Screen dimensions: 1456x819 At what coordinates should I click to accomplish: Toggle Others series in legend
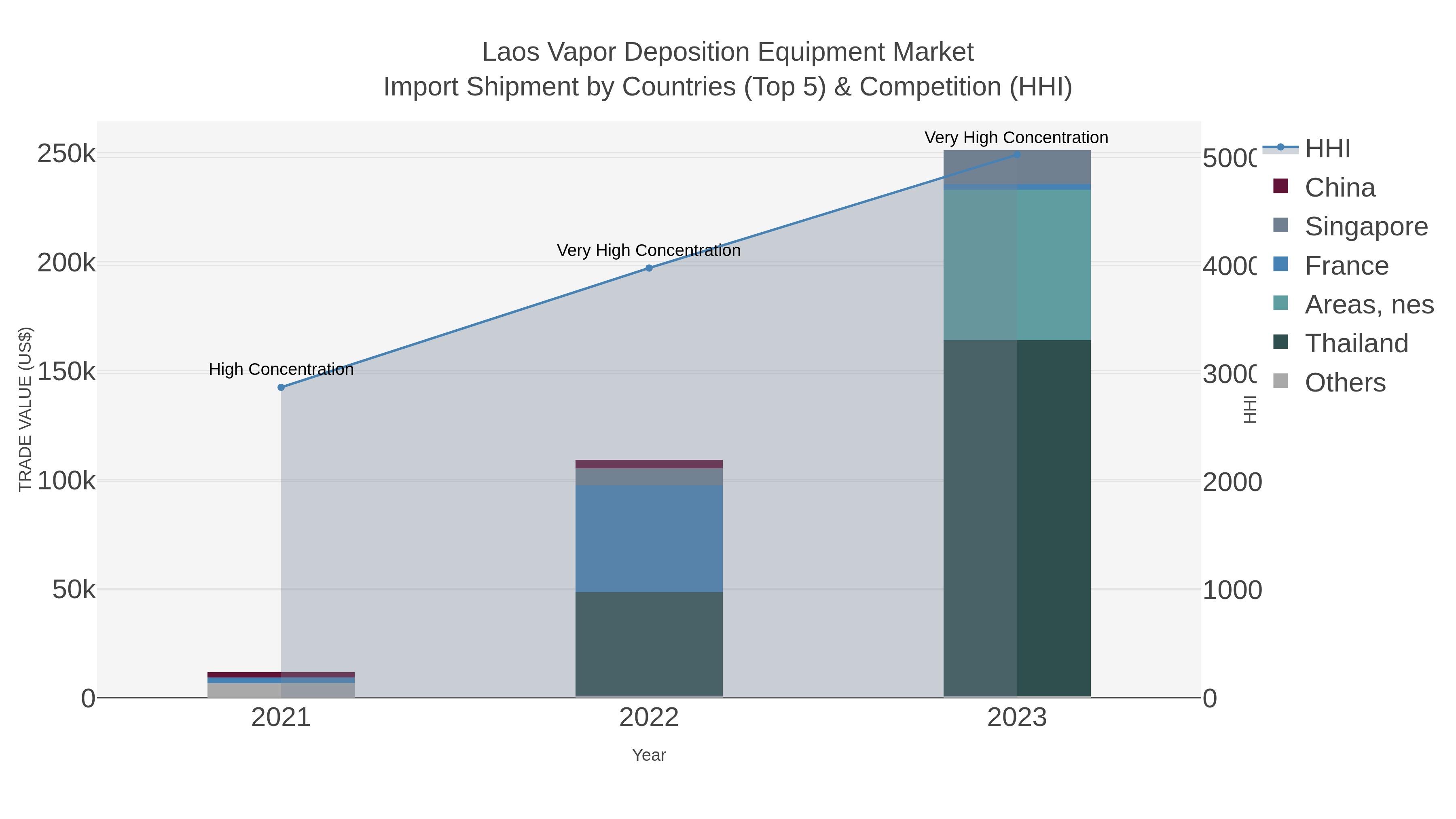pos(1329,382)
